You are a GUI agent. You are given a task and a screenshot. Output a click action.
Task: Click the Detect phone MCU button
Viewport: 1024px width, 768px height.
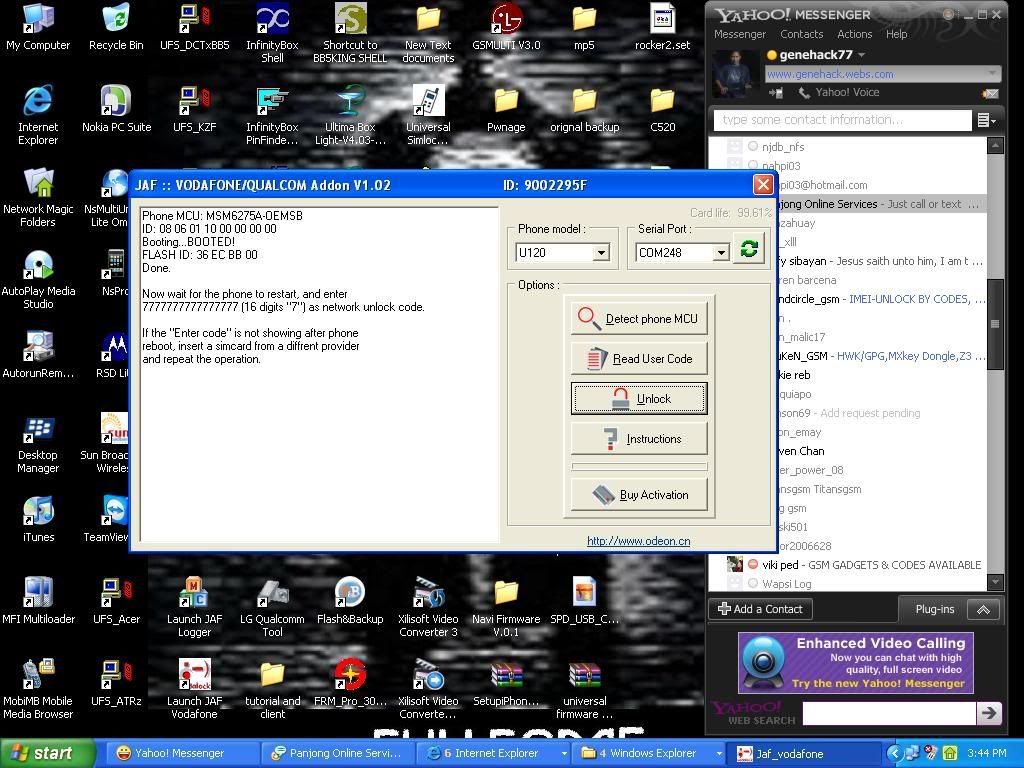(639, 318)
